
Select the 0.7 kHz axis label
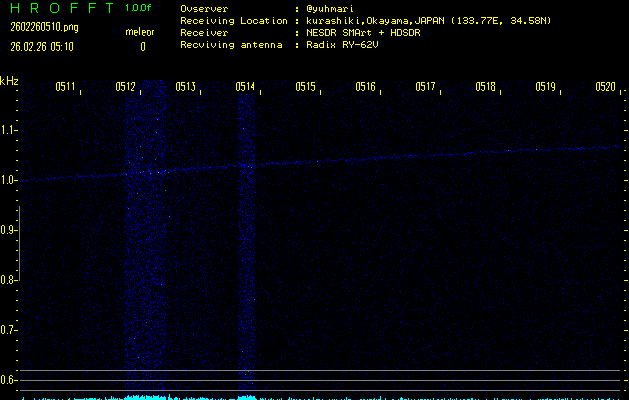click(10, 330)
